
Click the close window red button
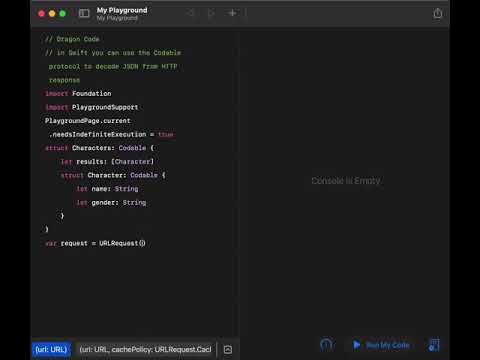[x=41, y=14]
